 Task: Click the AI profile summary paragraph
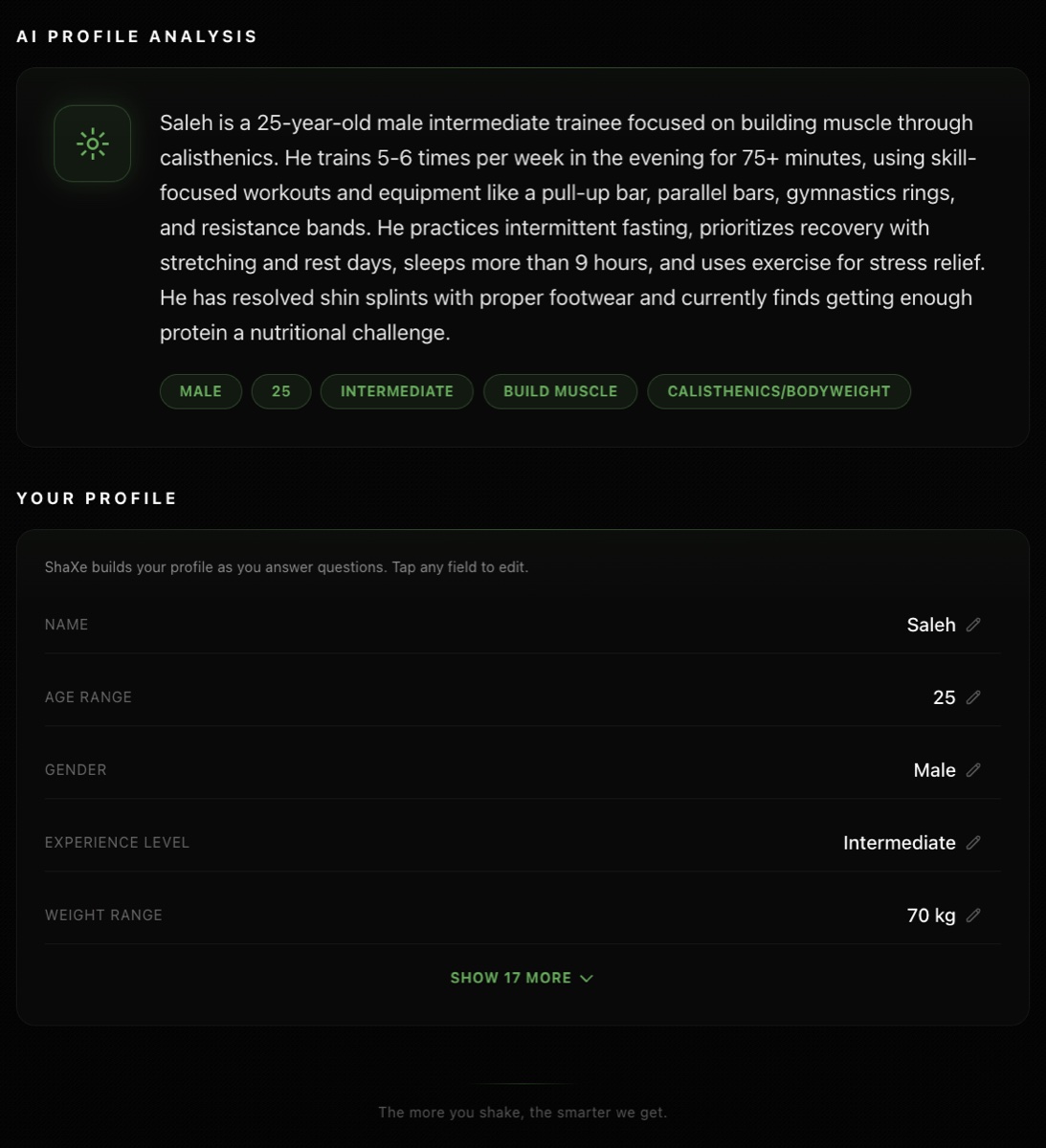[571, 228]
